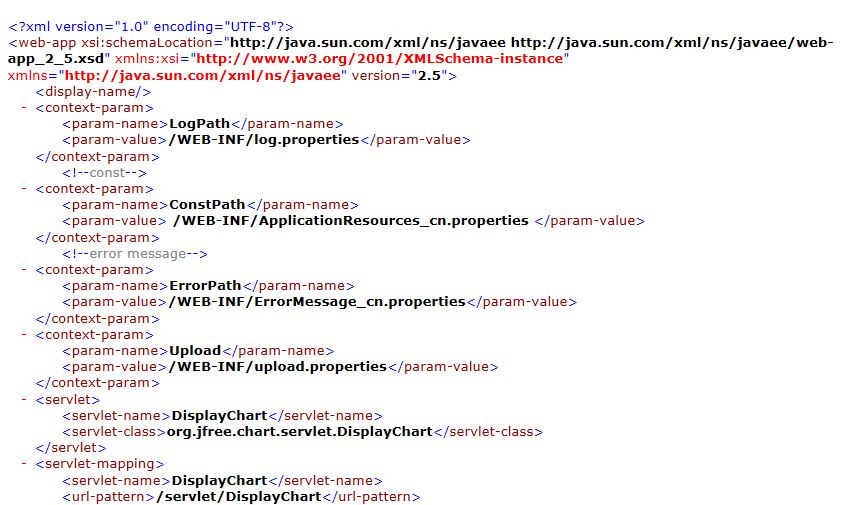Click the closing servlet tag
This screenshot has width=851, height=505.
pos(71,447)
